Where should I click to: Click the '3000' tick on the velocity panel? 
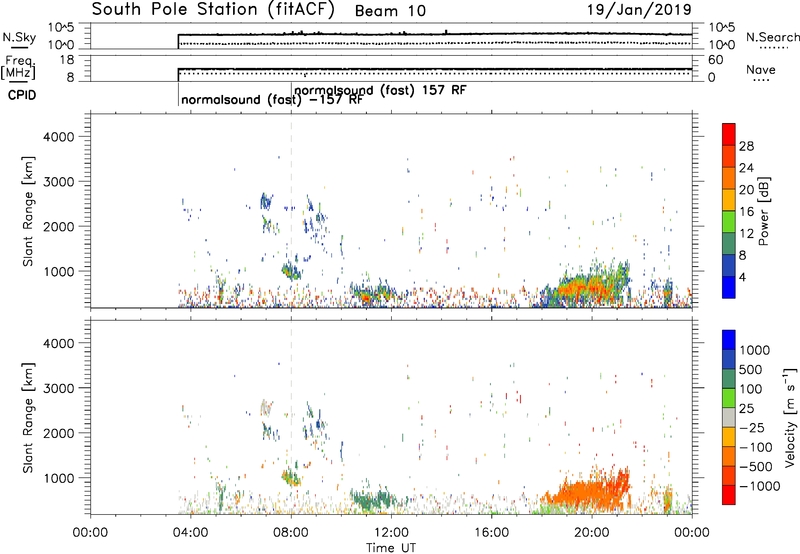[x=58, y=388]
